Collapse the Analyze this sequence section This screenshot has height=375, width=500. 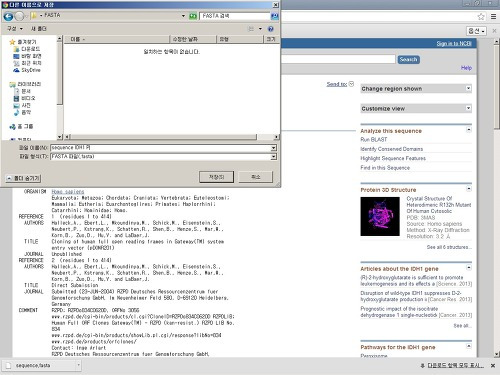[x=469, y=130]
